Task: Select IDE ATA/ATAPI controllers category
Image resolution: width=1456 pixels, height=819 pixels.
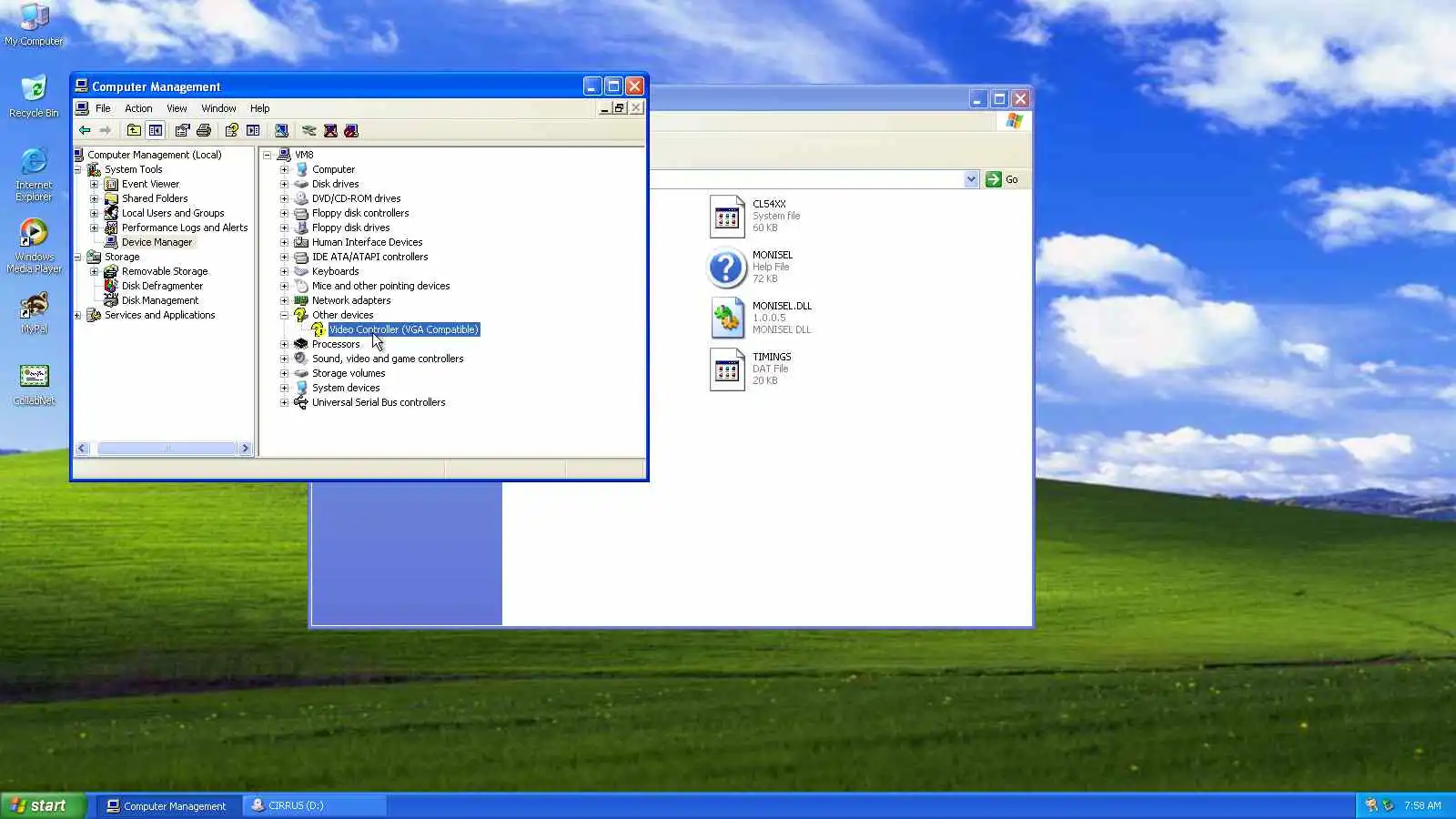Action: tap(369, 257)
